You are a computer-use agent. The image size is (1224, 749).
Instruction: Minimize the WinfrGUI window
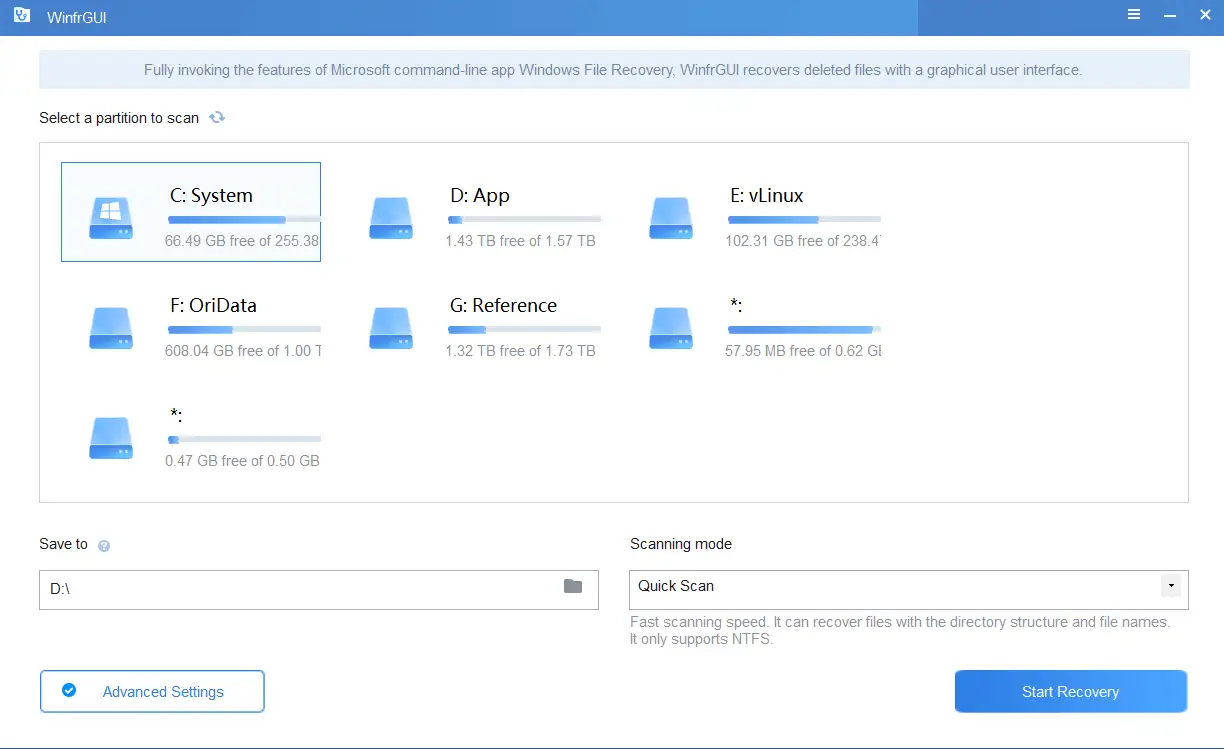[x=1170, y=15]
